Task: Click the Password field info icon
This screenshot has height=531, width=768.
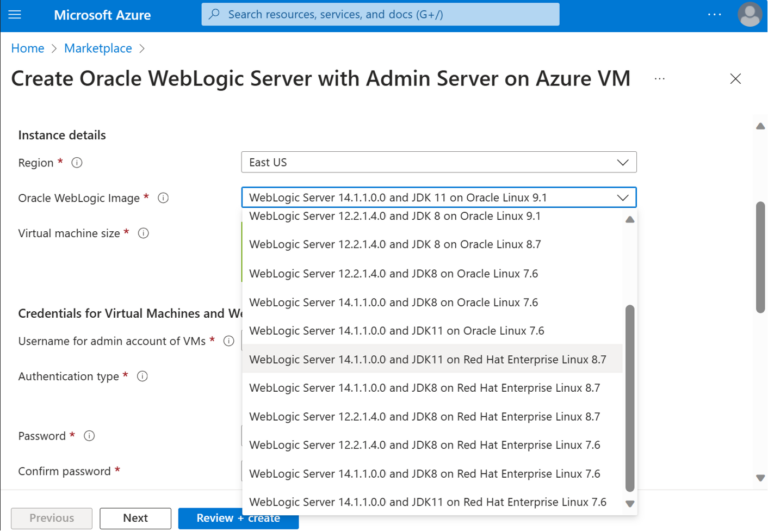Action: click(x=89, y=436)
